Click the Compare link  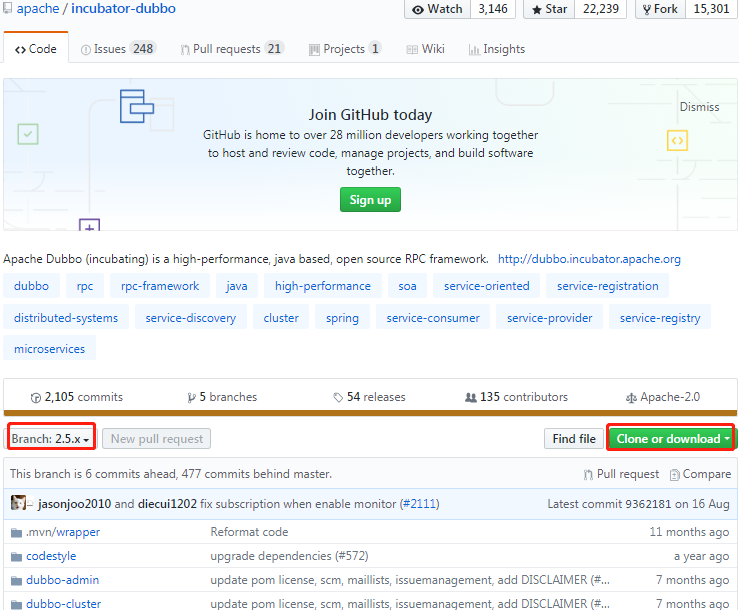[701, 474]
